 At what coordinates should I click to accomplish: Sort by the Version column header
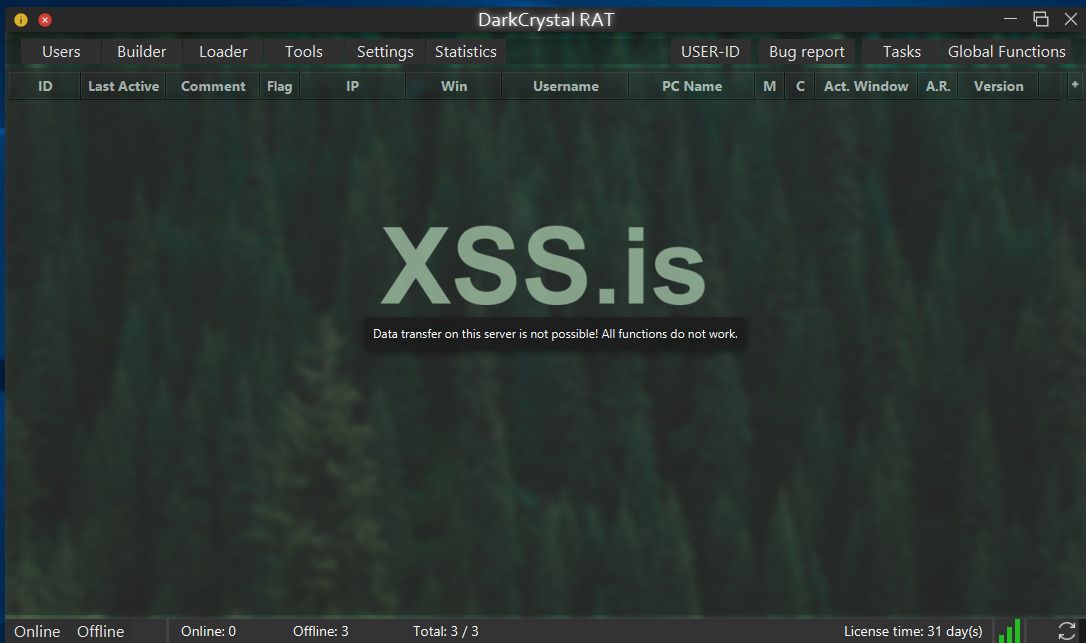[x=998, y=86]
